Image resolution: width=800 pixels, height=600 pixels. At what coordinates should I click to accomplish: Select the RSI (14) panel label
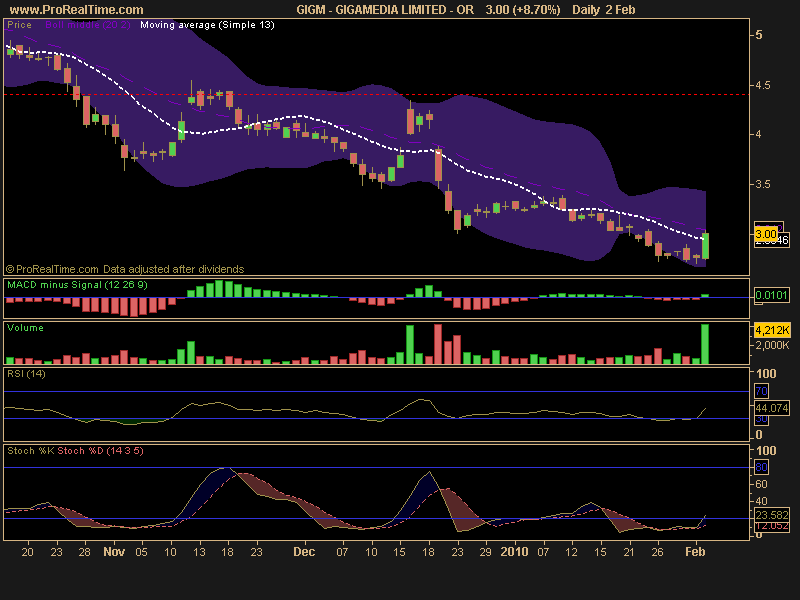[26, 373]
